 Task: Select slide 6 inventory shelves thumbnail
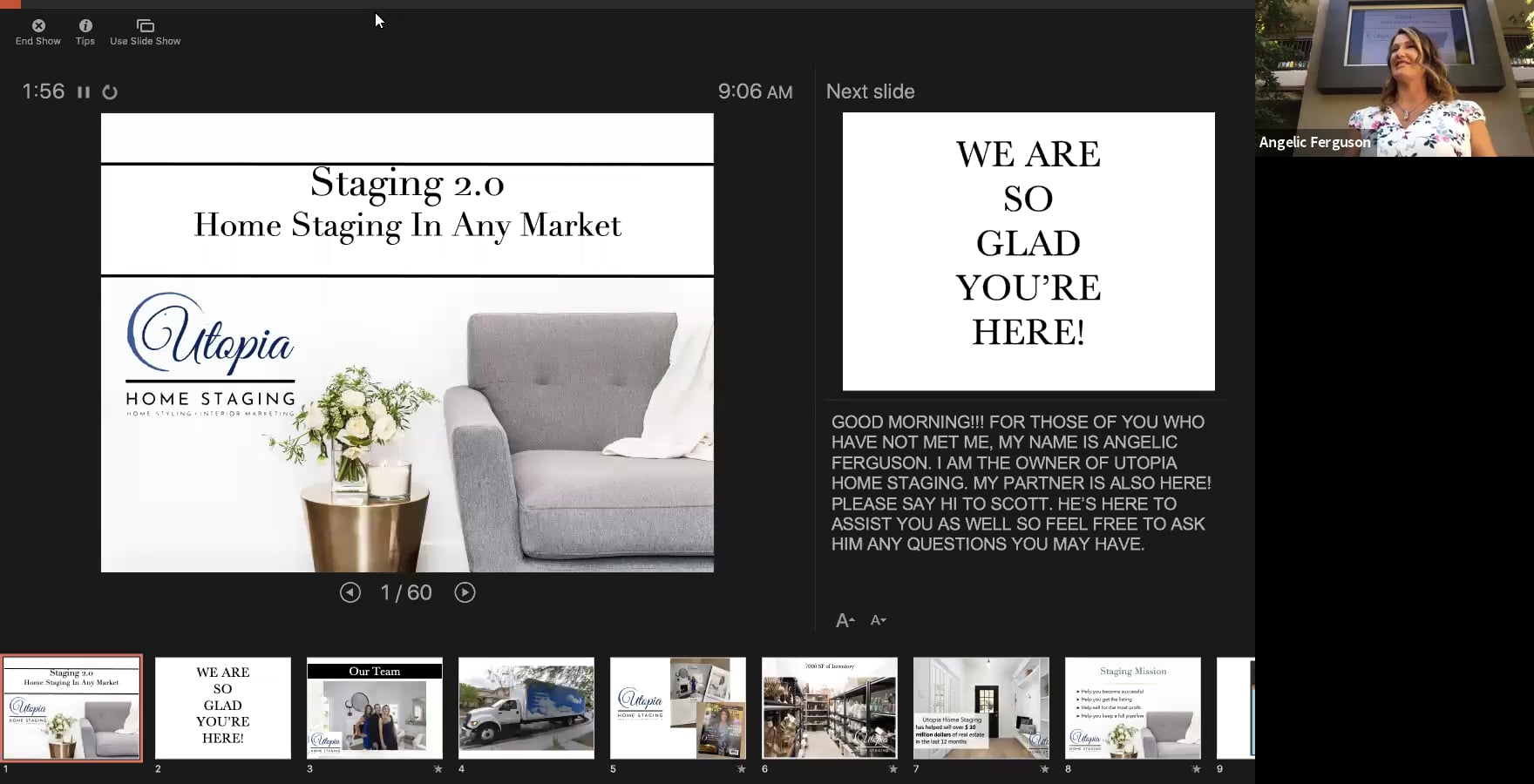coord(830,708)
